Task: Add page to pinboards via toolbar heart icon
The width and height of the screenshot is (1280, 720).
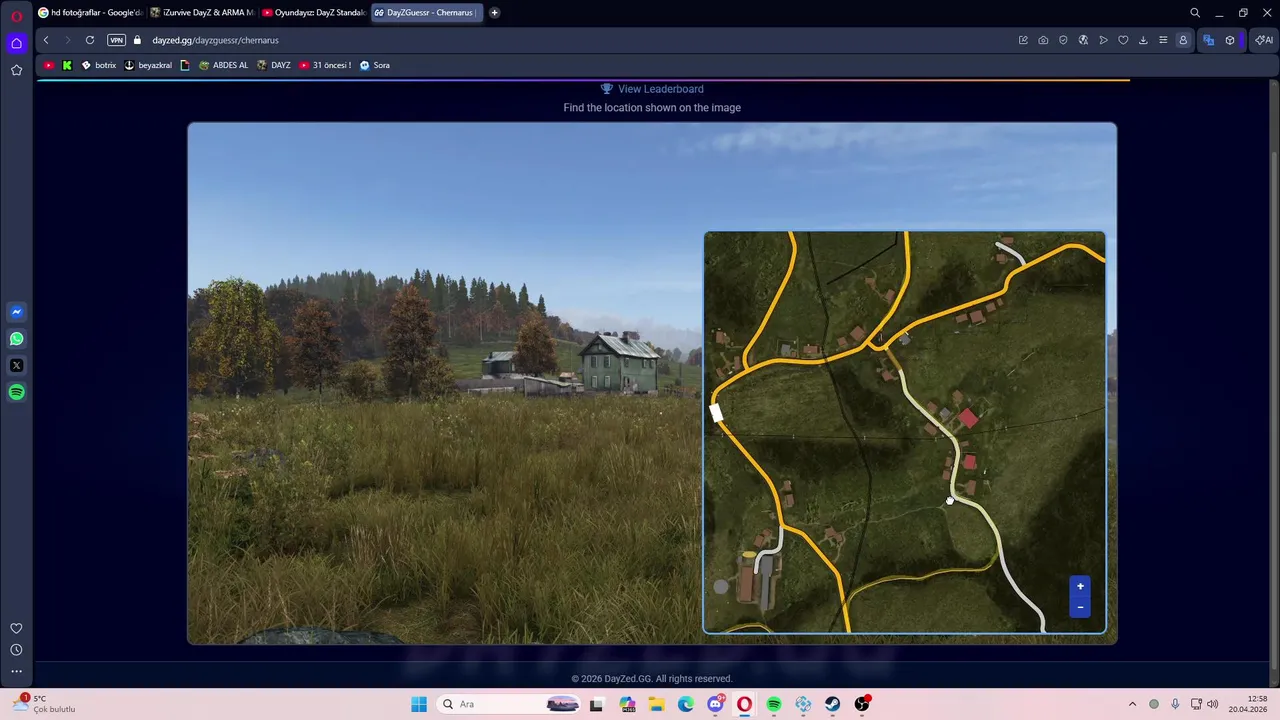Action: (1123, 40)
